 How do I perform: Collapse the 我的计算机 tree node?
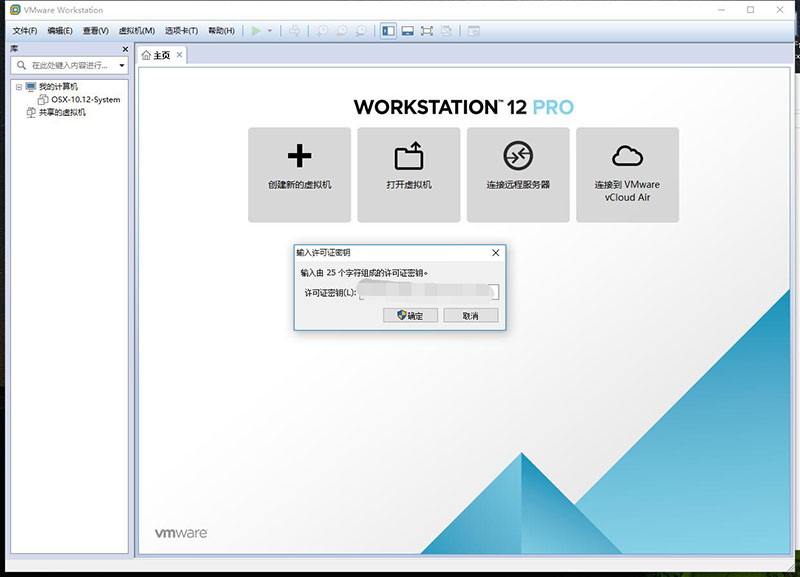[x=19, y=87]
